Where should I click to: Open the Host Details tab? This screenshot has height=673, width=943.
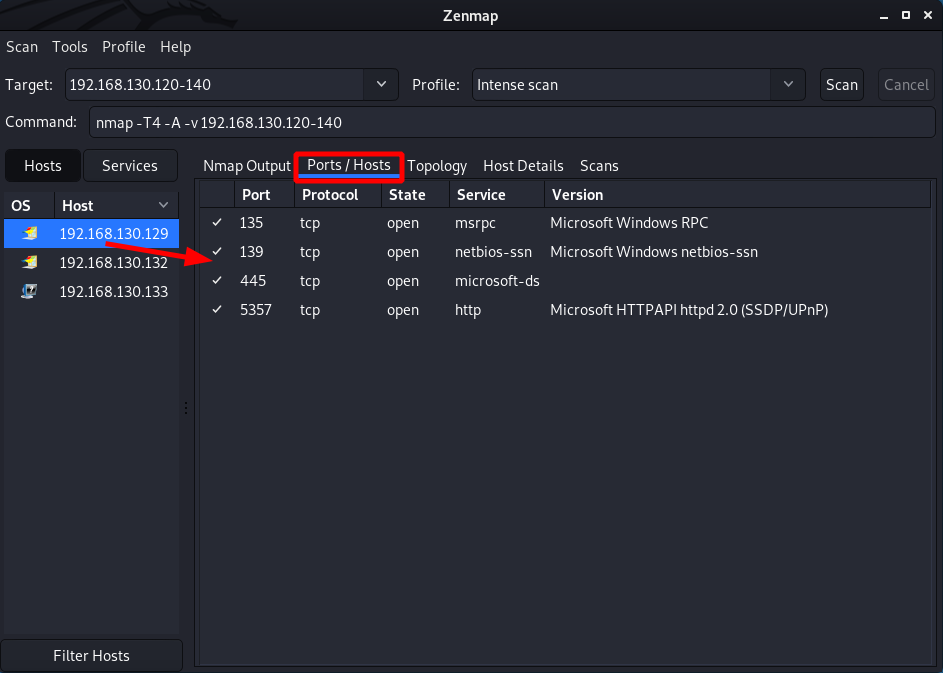pos(523,166)
